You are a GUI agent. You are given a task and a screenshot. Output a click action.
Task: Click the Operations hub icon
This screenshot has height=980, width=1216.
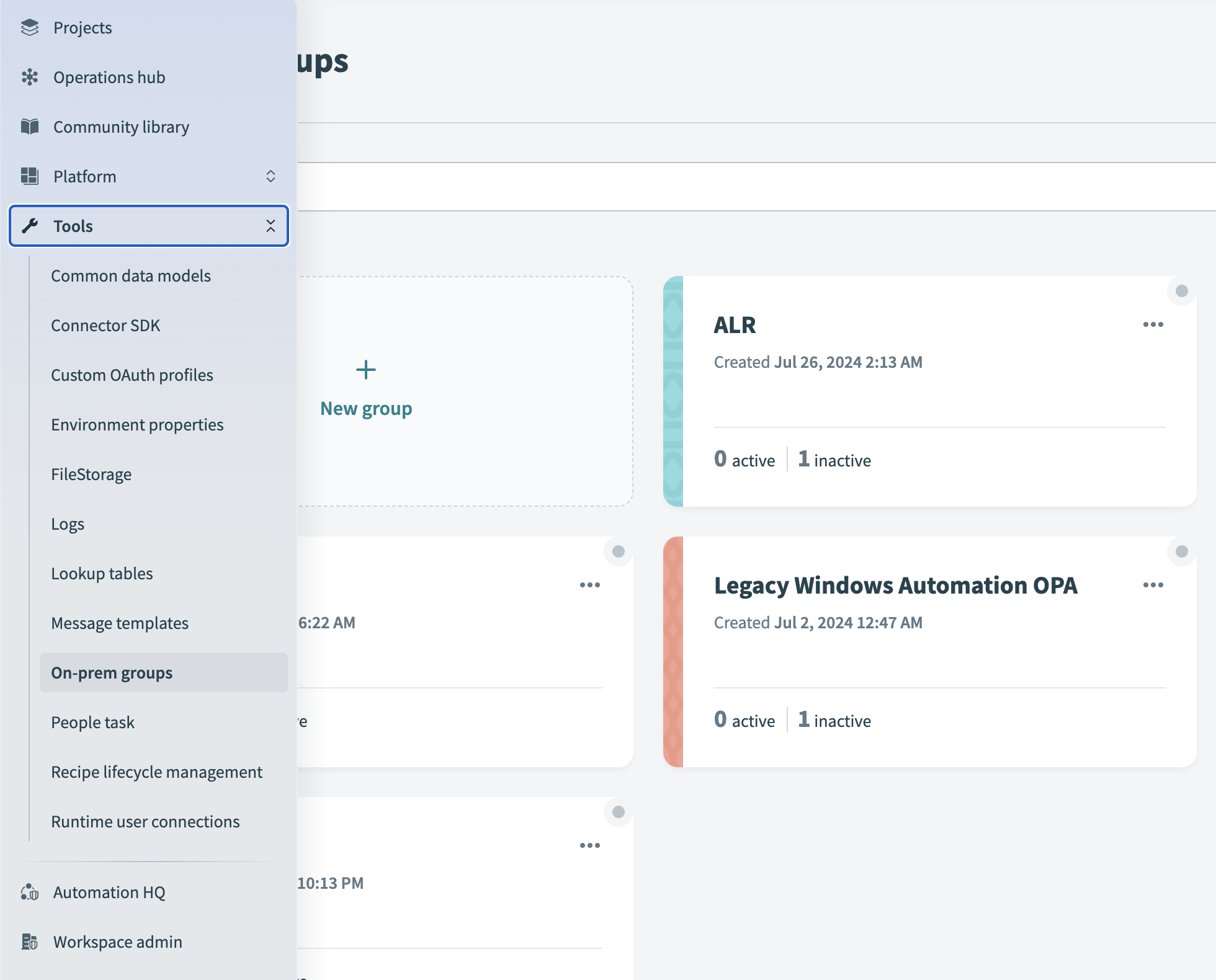tap(31, 76)
